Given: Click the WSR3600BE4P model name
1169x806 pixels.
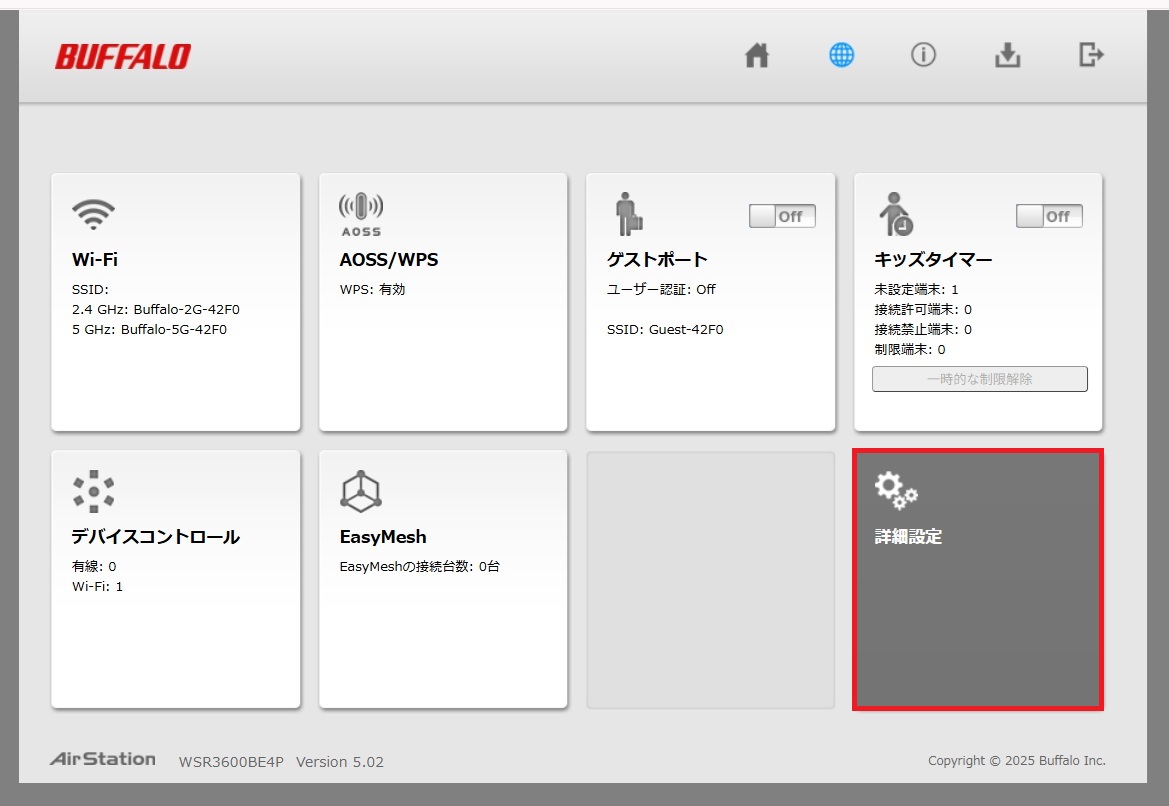Looking at the screenshot, I should tap(231, 762).
